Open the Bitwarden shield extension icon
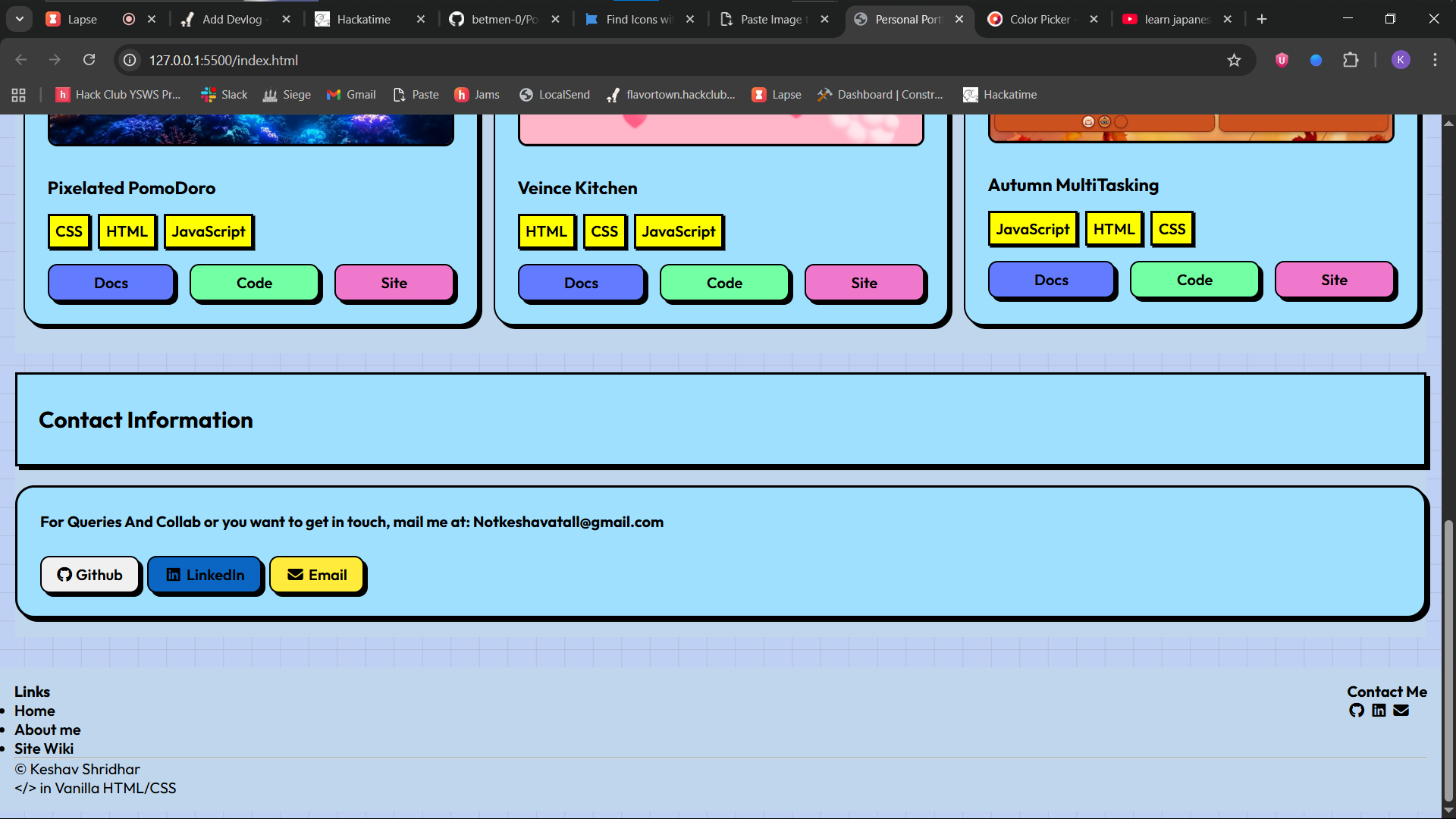The height and width of the screenshot is (819, 1456). tap(1282, 60)
